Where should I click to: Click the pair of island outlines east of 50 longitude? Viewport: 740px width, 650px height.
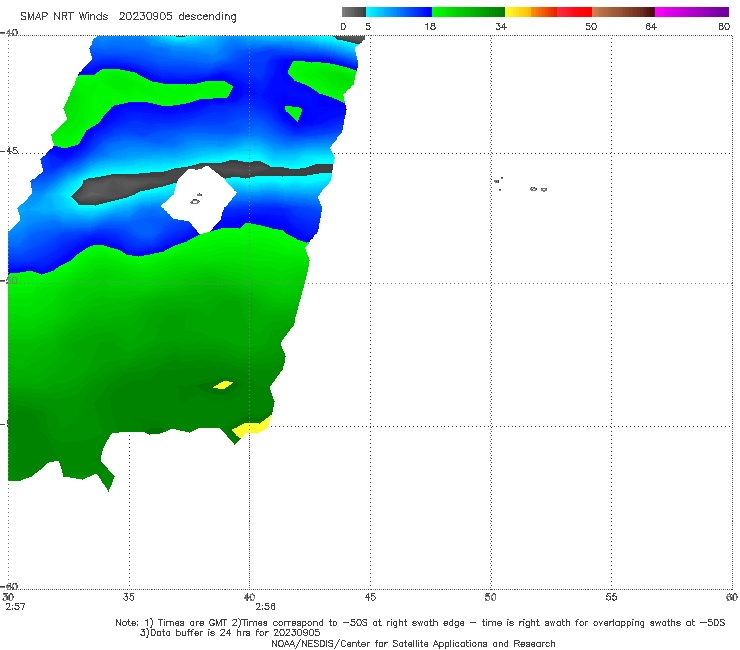538,189
